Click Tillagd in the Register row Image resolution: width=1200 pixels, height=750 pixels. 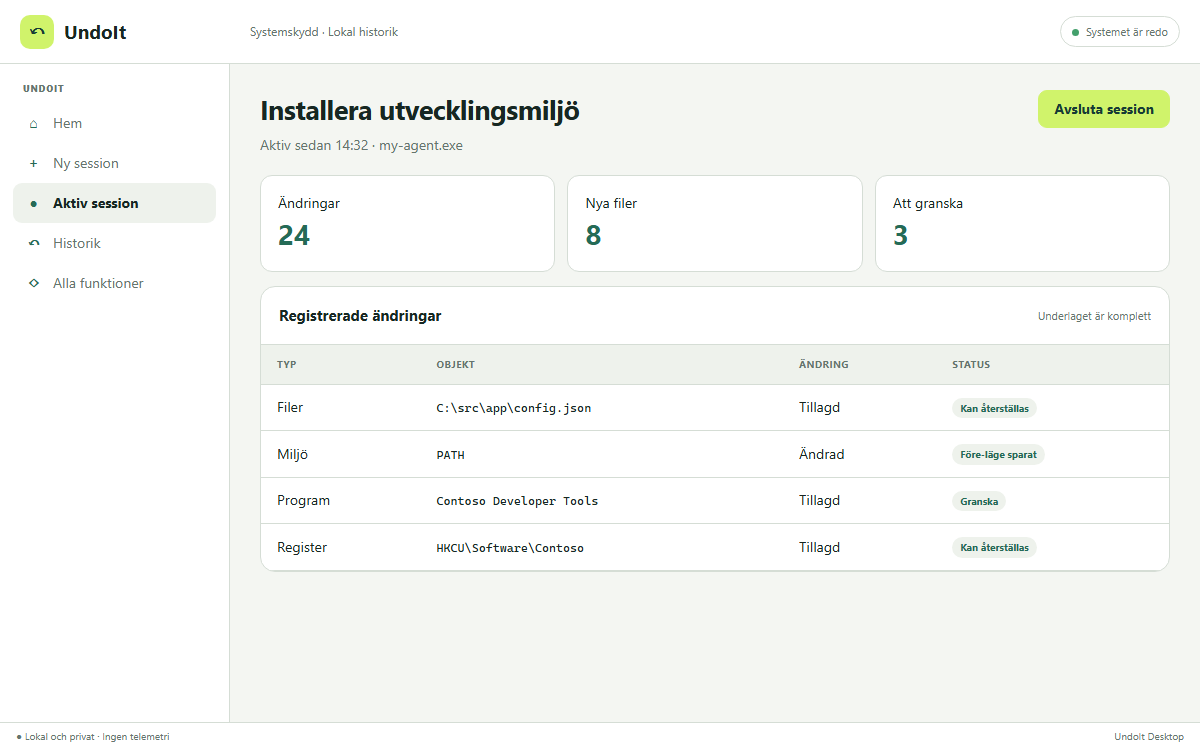coord(820,547)
